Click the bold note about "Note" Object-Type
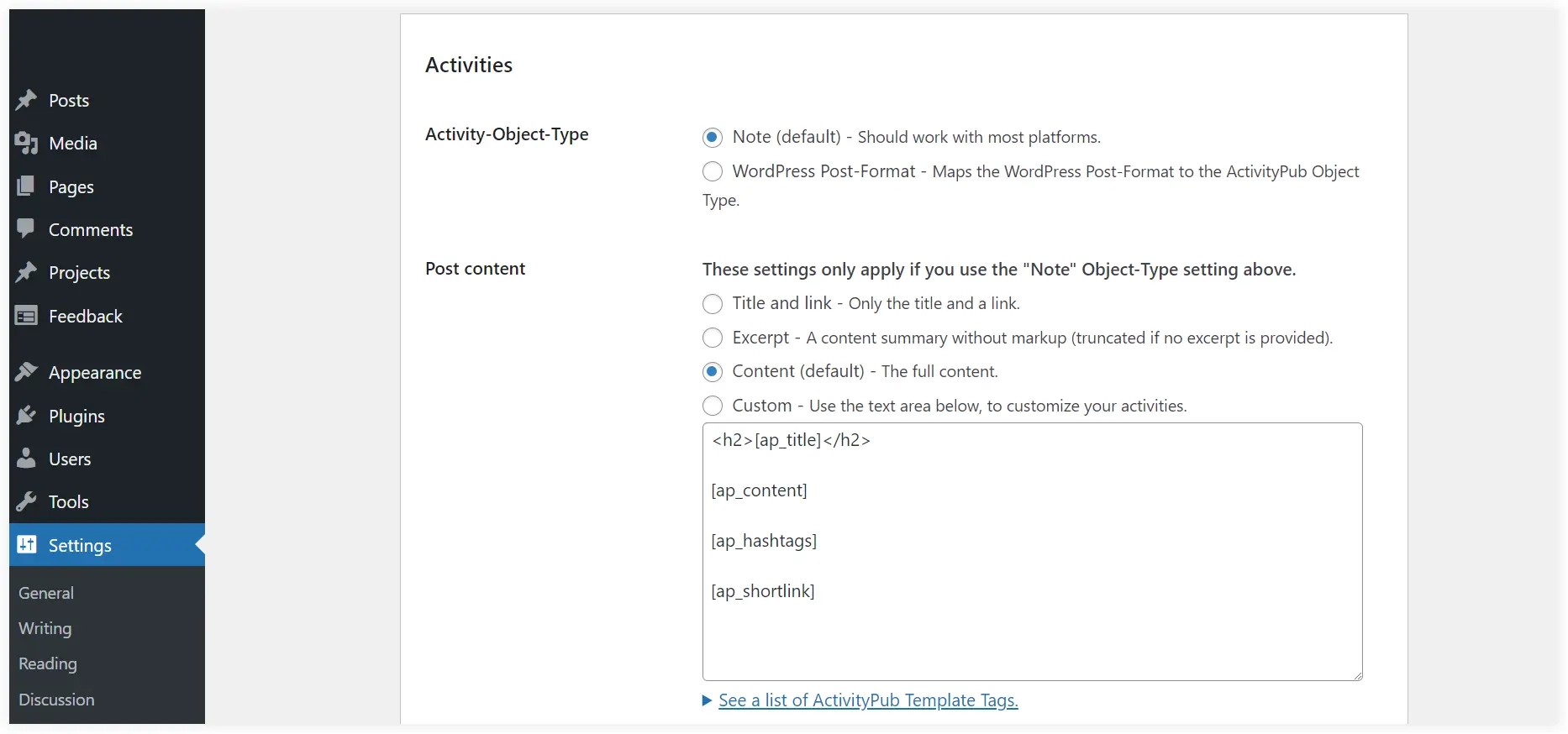 click(x=999, y=270)
